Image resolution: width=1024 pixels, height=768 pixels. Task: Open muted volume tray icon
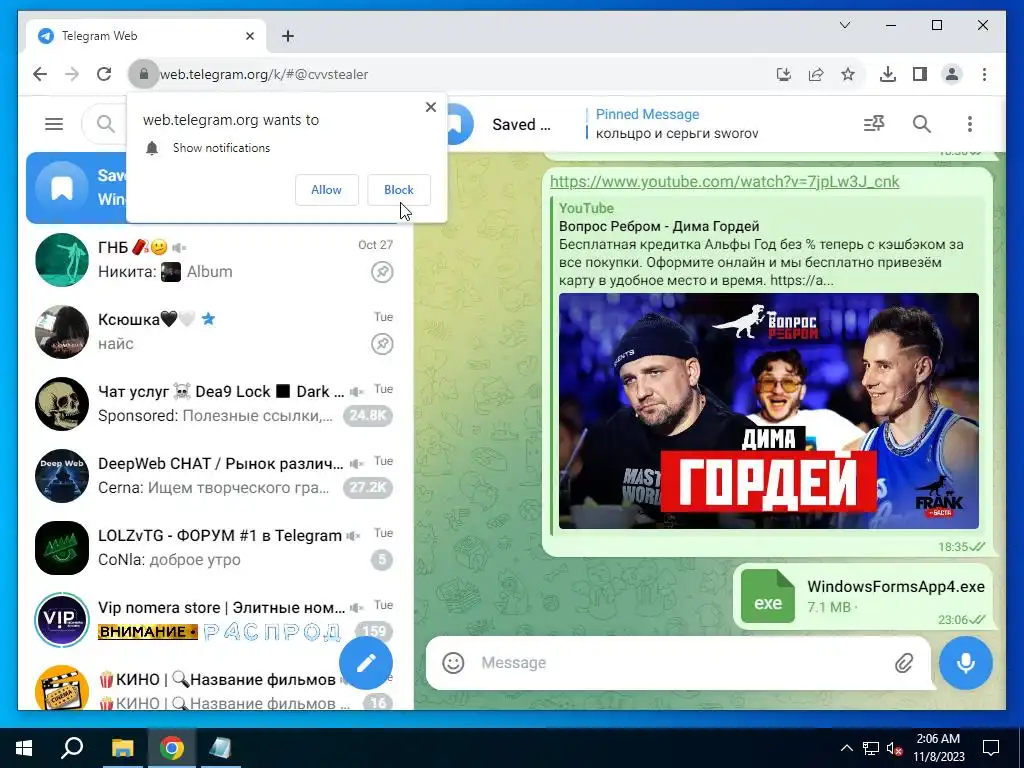894,748
